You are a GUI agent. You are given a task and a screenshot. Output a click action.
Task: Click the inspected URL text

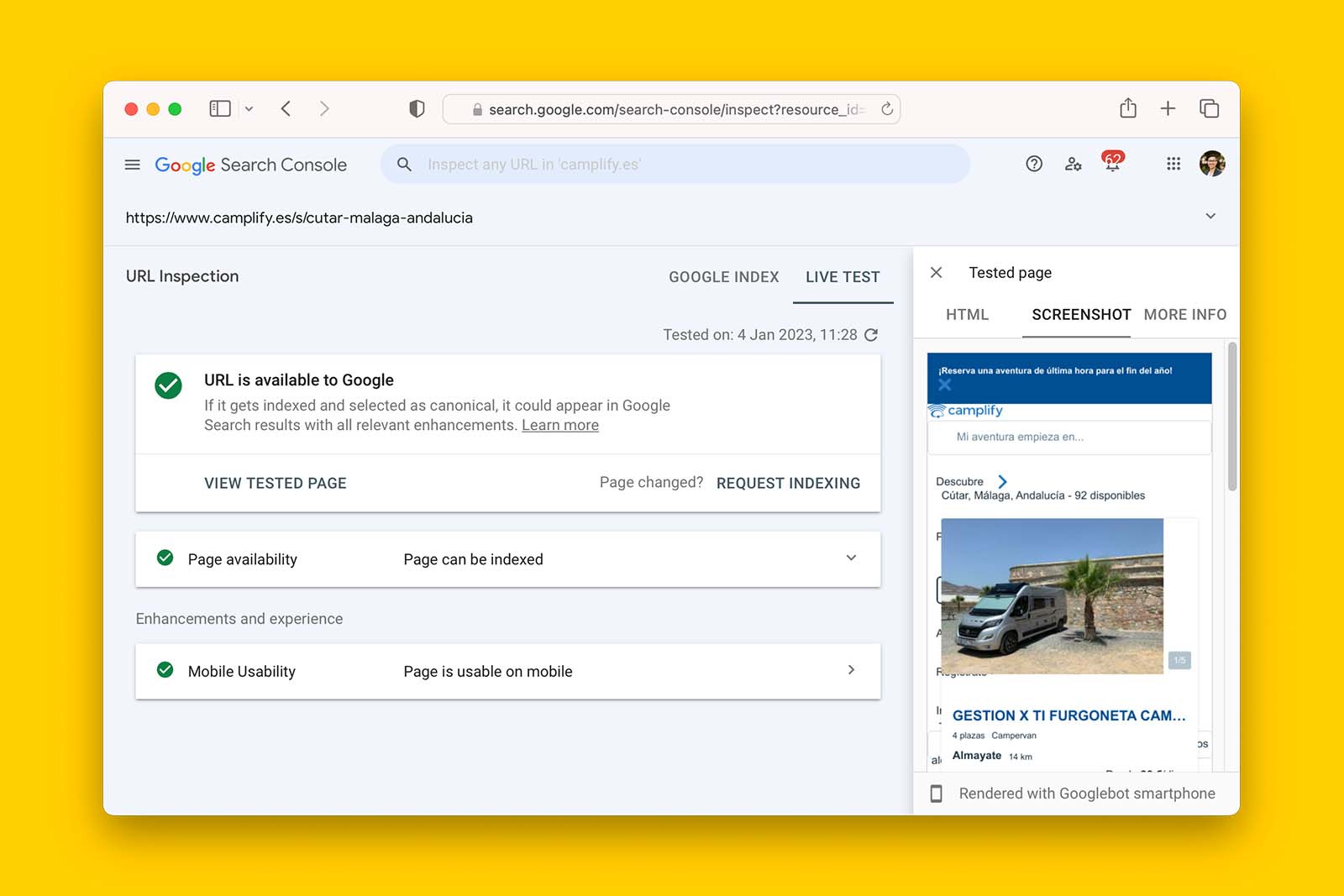tap(299, 217)
